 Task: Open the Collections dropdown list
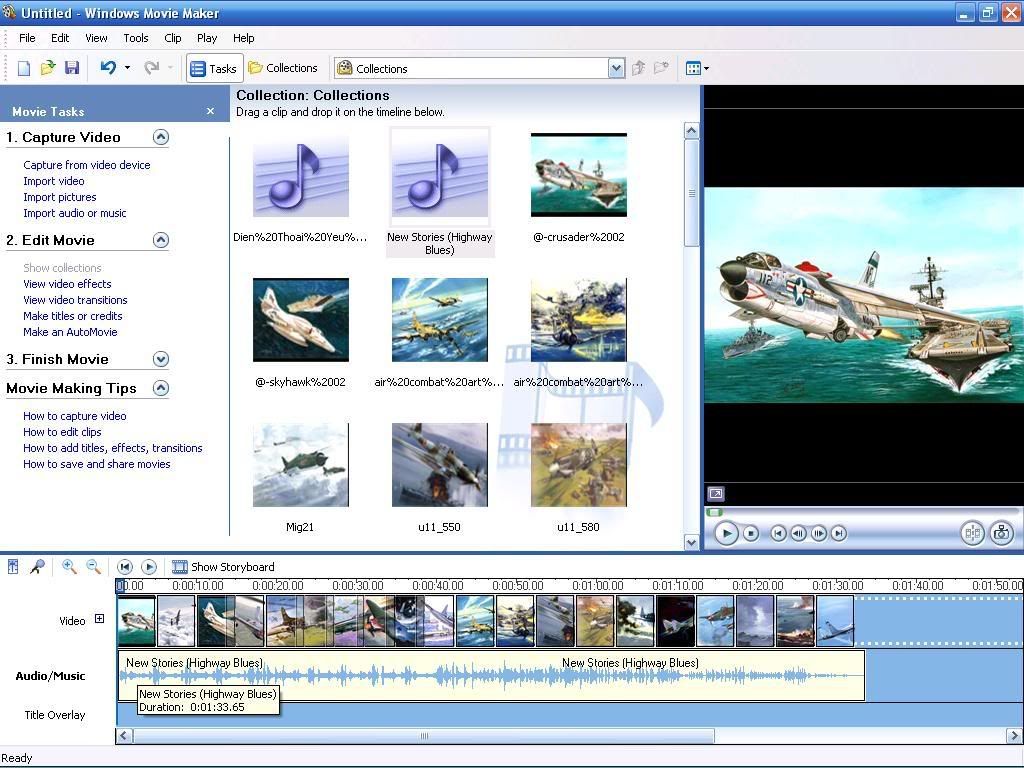(616, 68)
